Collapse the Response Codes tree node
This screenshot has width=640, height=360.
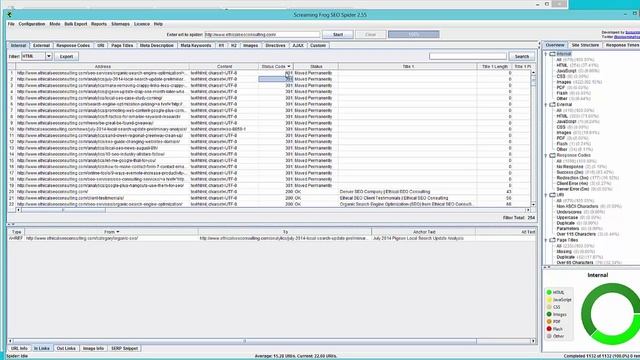pyautogui.click(x=546, y=156)
